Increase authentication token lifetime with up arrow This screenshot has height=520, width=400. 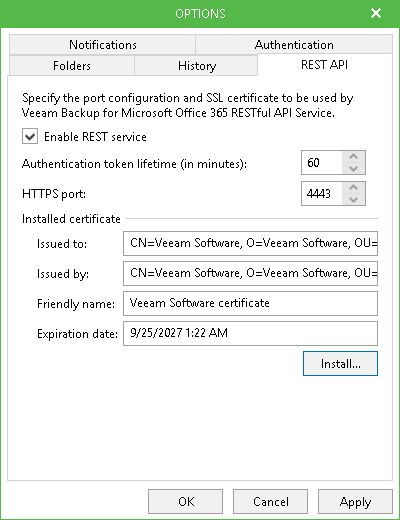pyautogui.click(x=353, y=156)
